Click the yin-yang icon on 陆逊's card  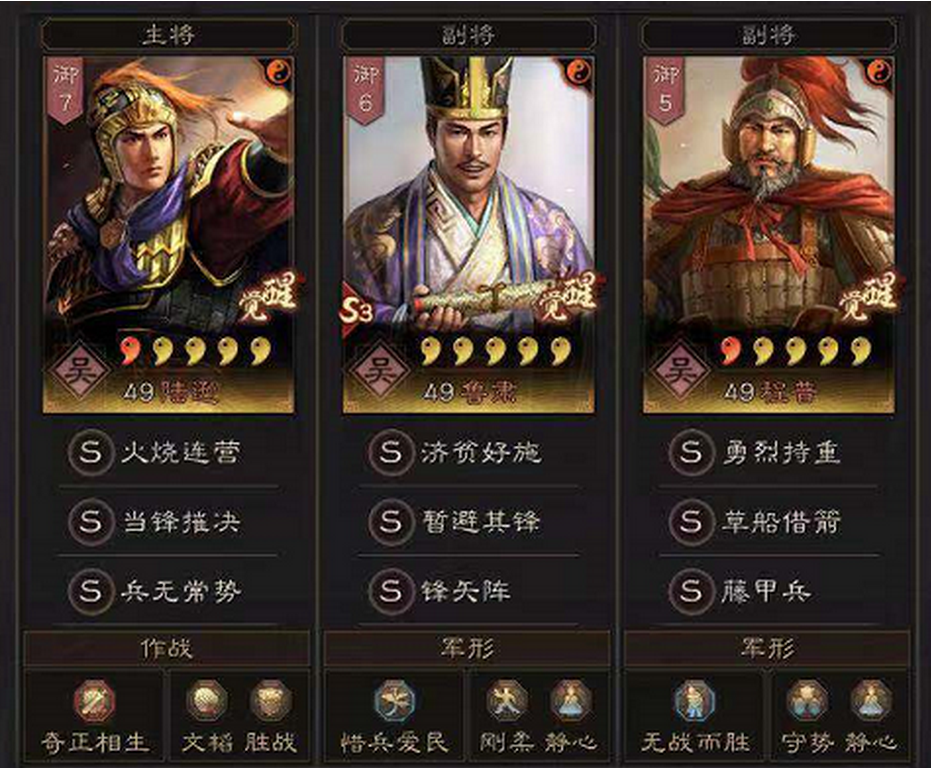pos(278,72)
